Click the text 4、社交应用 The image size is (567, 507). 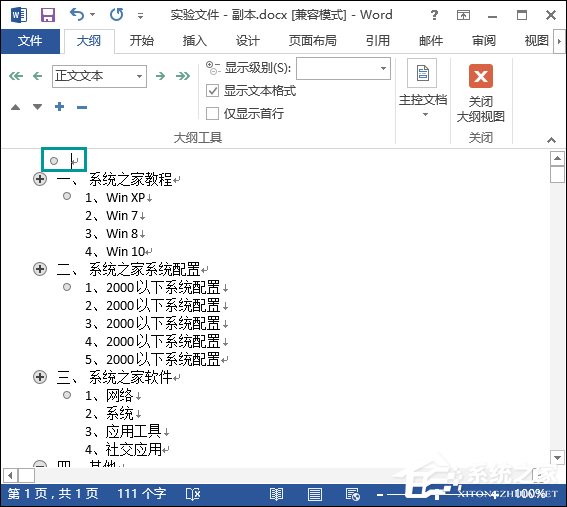point(123,450)
